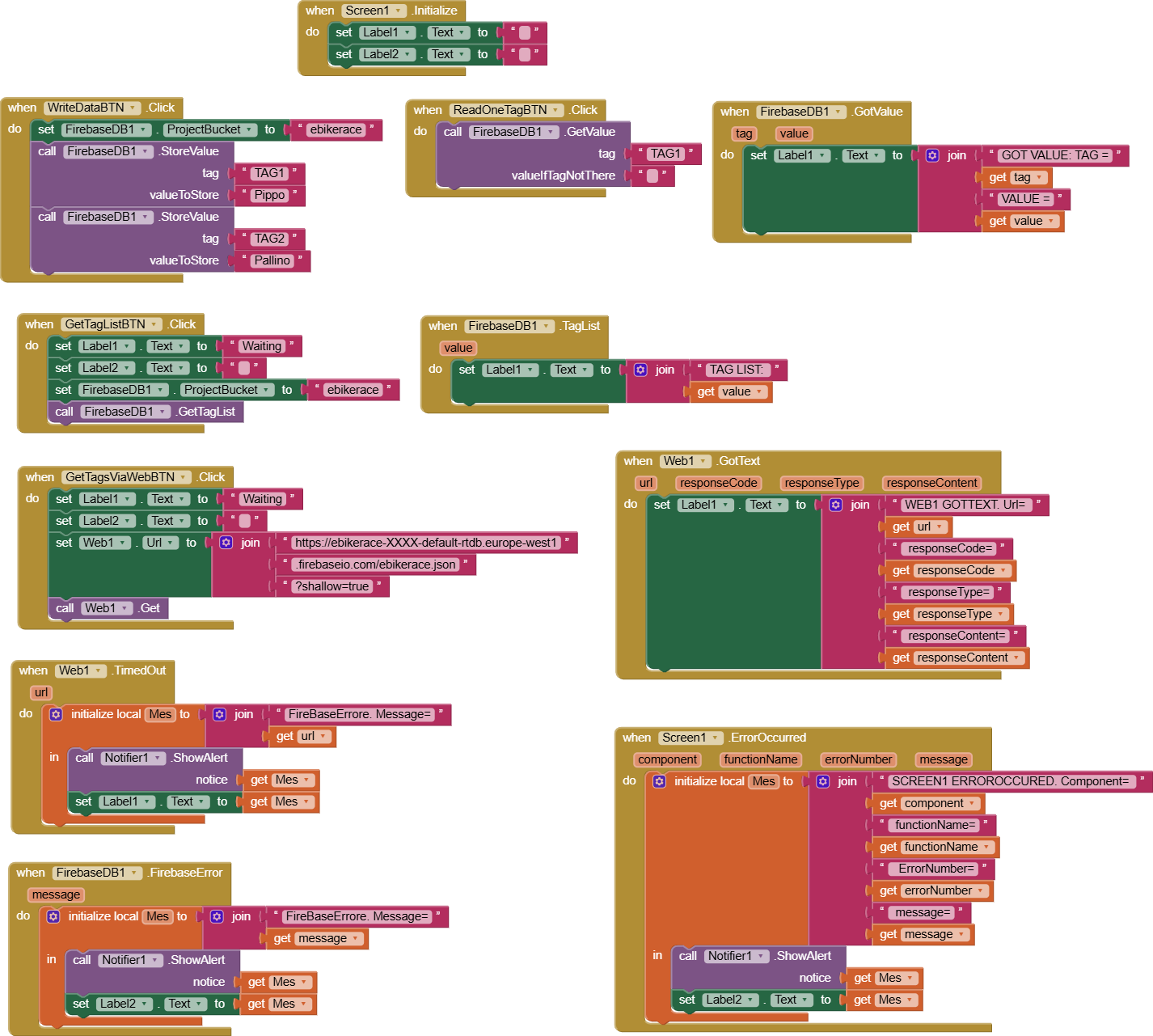Open the gear on the Web1 Url join block

coord(226,543)
